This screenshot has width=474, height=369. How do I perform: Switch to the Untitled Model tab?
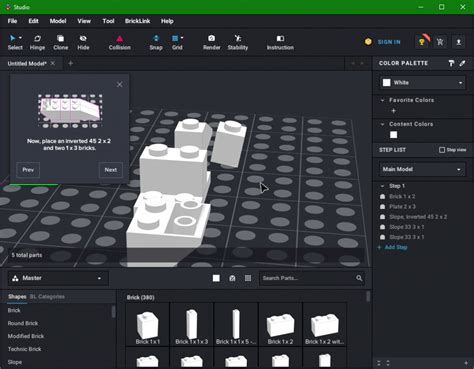click(x=27, y=63)
